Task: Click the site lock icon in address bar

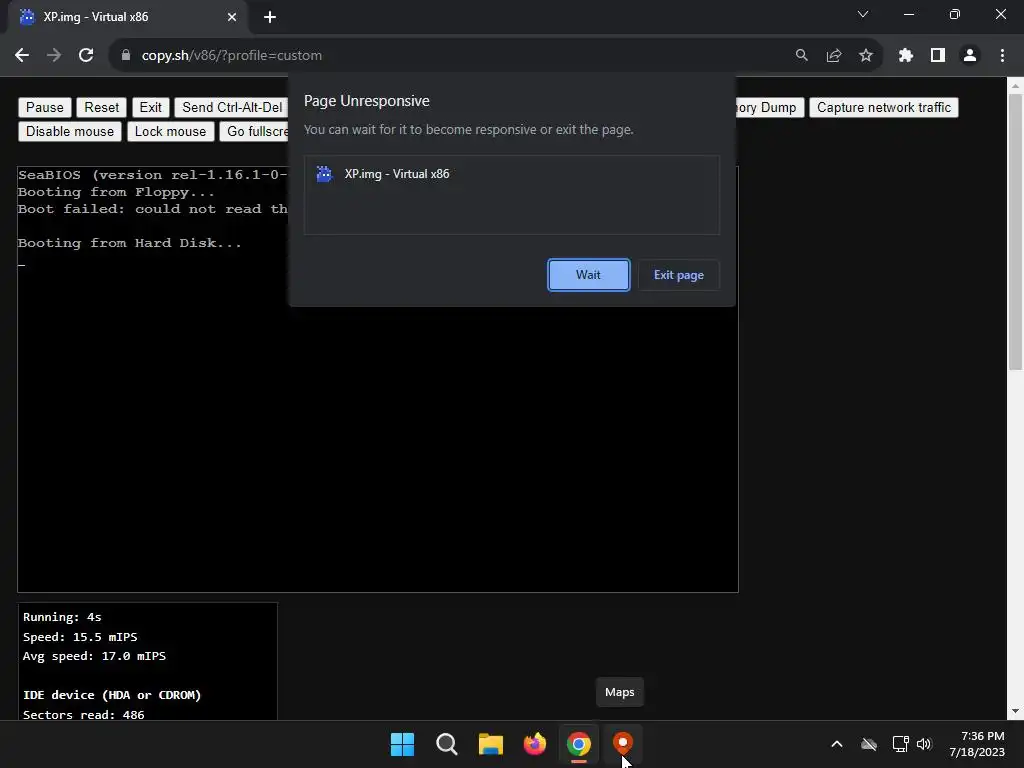Action: 126,56
